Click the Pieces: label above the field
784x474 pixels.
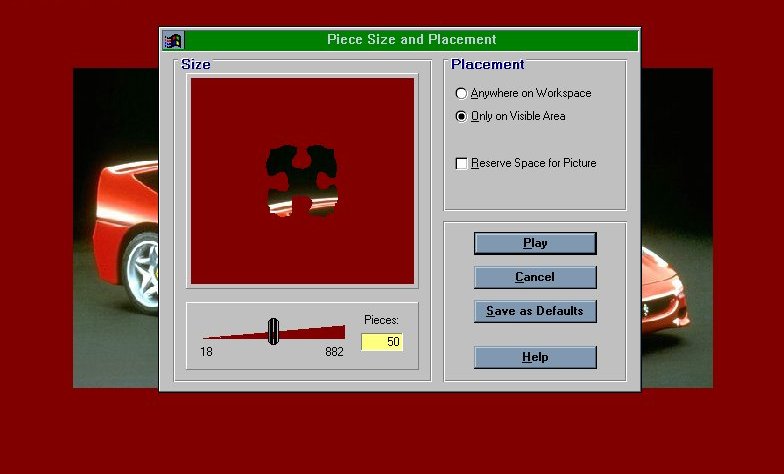(x=381, y=320)
